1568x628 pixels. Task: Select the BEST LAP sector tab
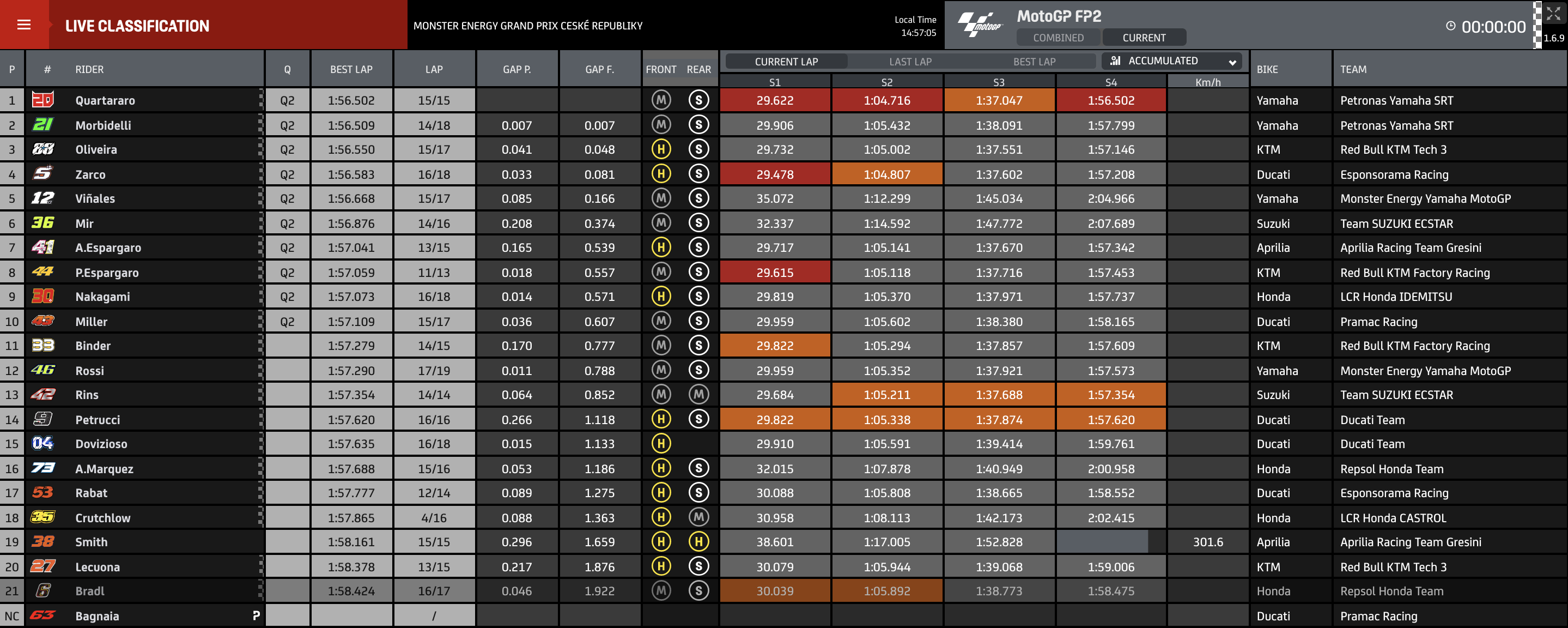pyautogui.click(x=1034, y=62)
